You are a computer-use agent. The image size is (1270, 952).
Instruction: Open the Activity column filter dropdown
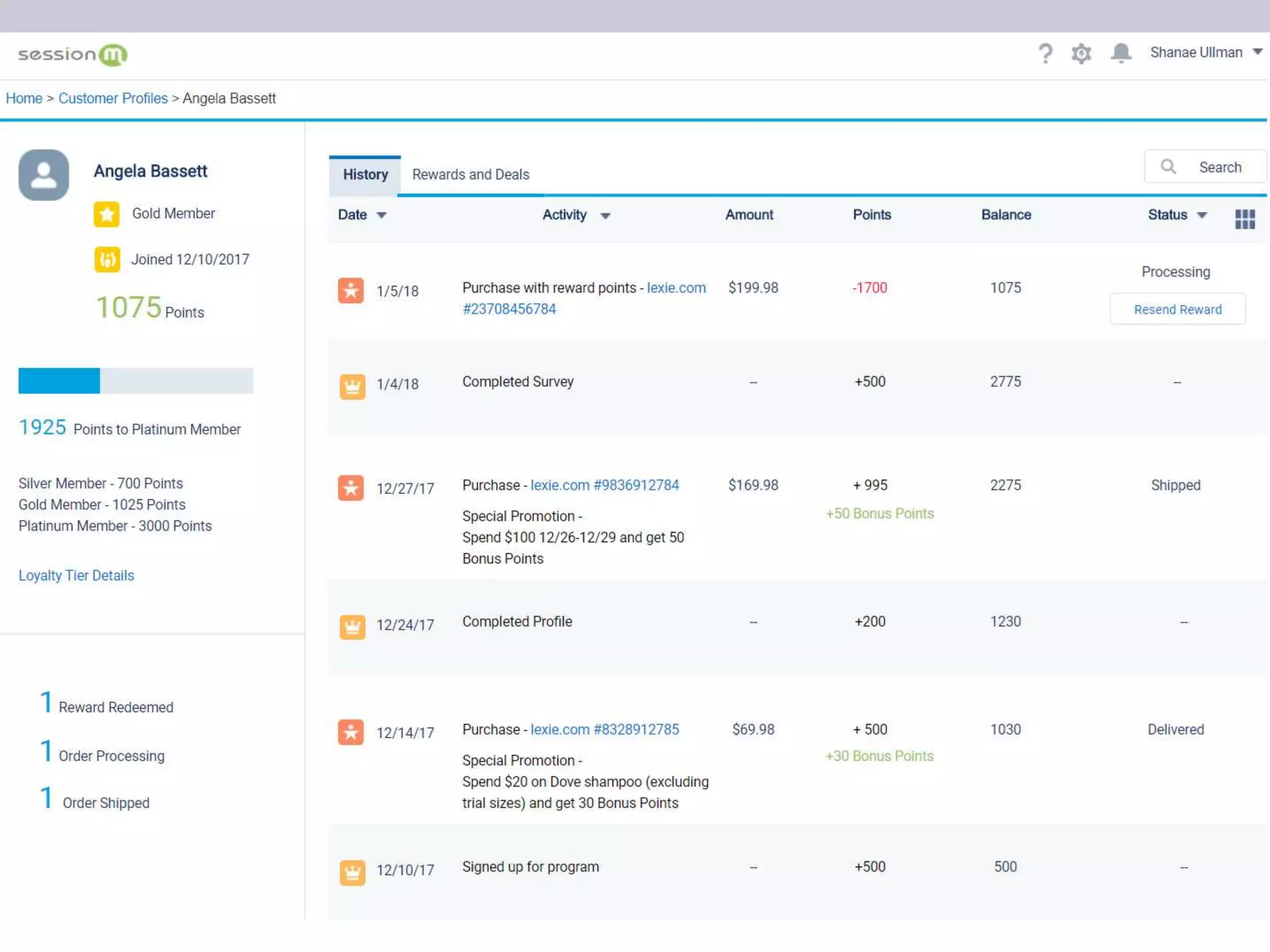point(605,216)
